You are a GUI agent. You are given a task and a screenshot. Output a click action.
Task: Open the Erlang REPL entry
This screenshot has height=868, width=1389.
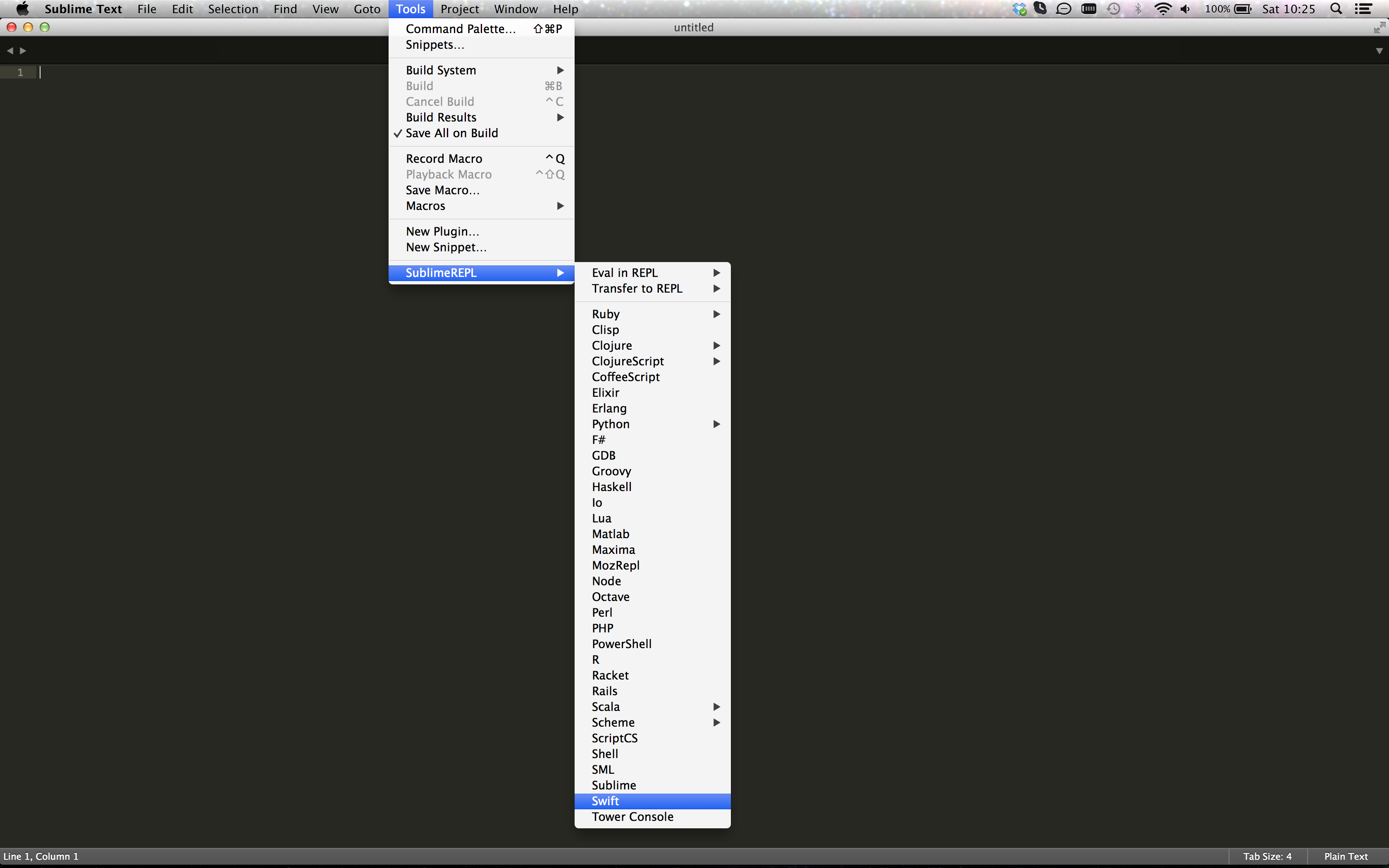click(x=652, y=408)
